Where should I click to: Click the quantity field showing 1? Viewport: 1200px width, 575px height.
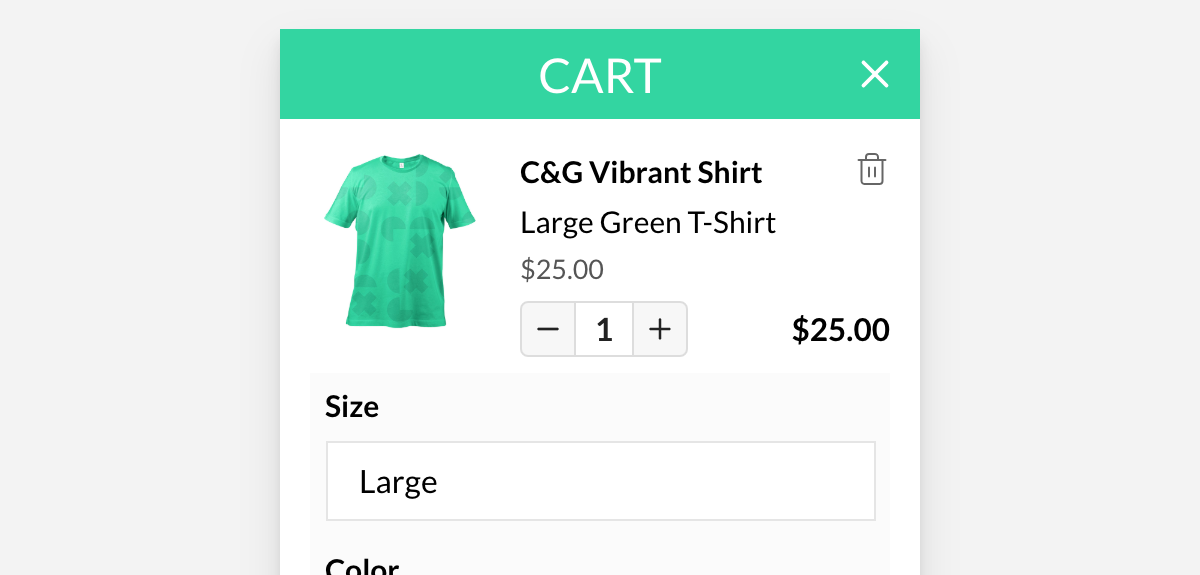[x=604, y=329]
